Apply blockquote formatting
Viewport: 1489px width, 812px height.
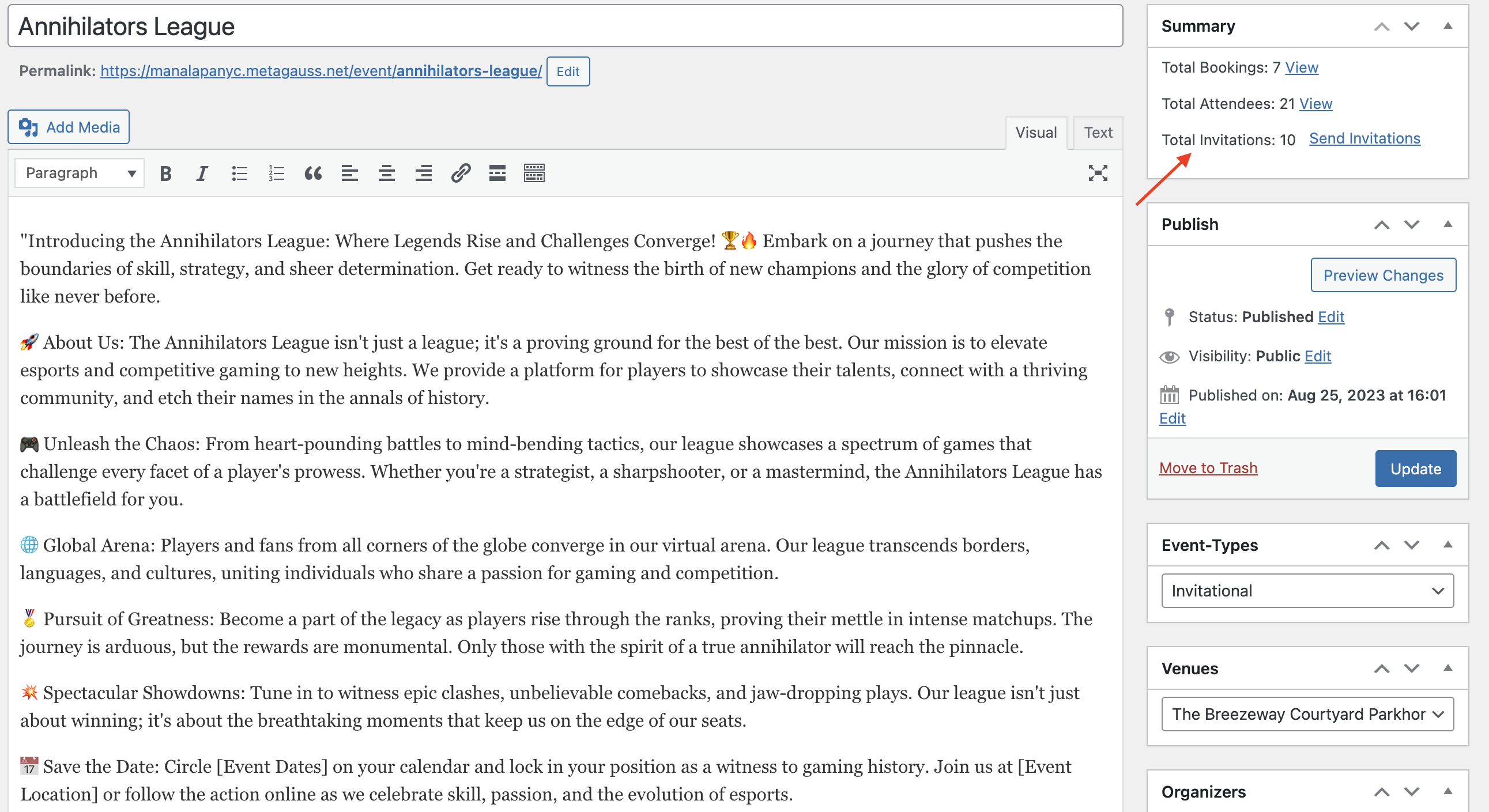click(x=312, y=173)
